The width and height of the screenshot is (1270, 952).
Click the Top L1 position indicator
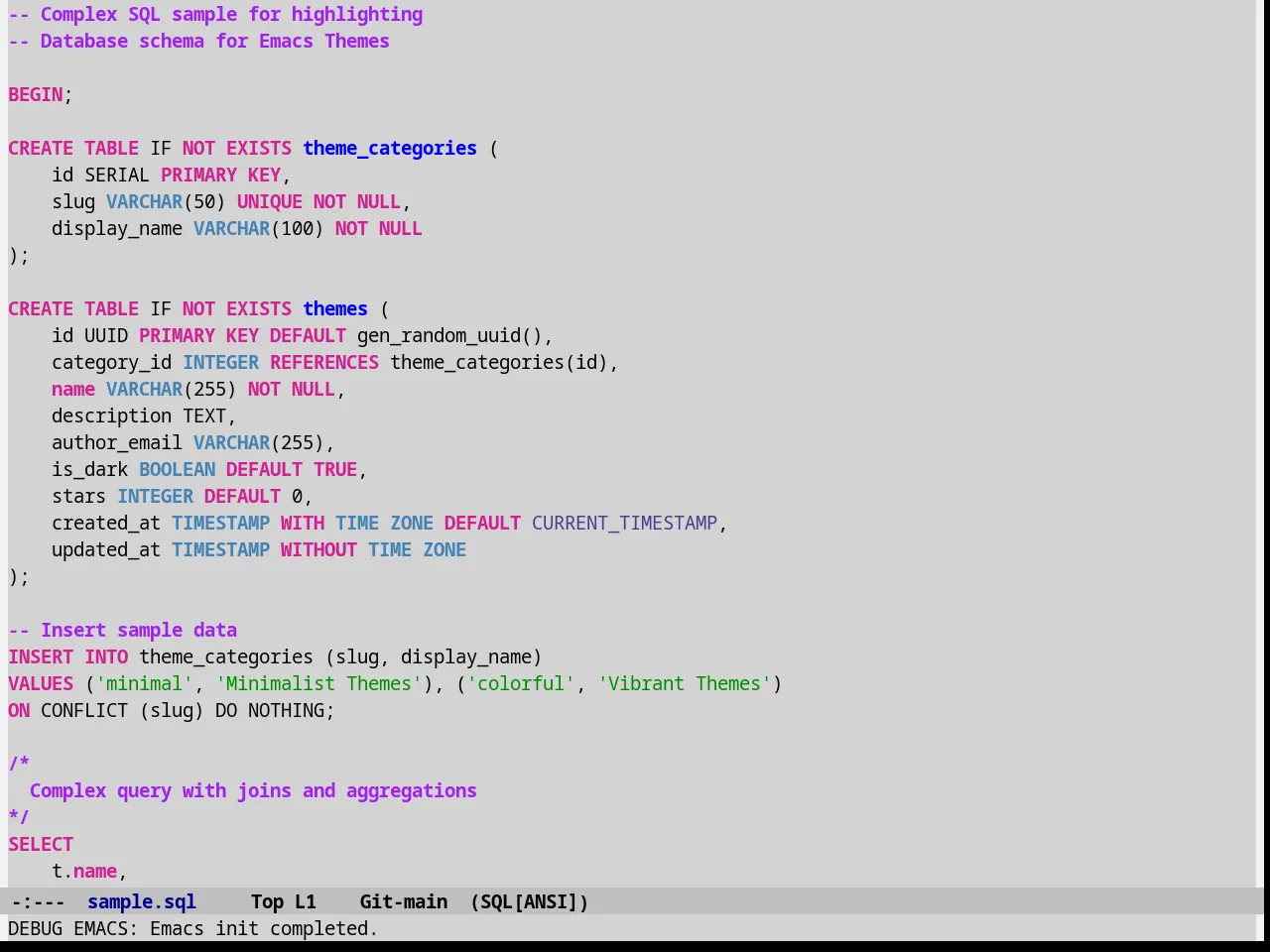284,901
